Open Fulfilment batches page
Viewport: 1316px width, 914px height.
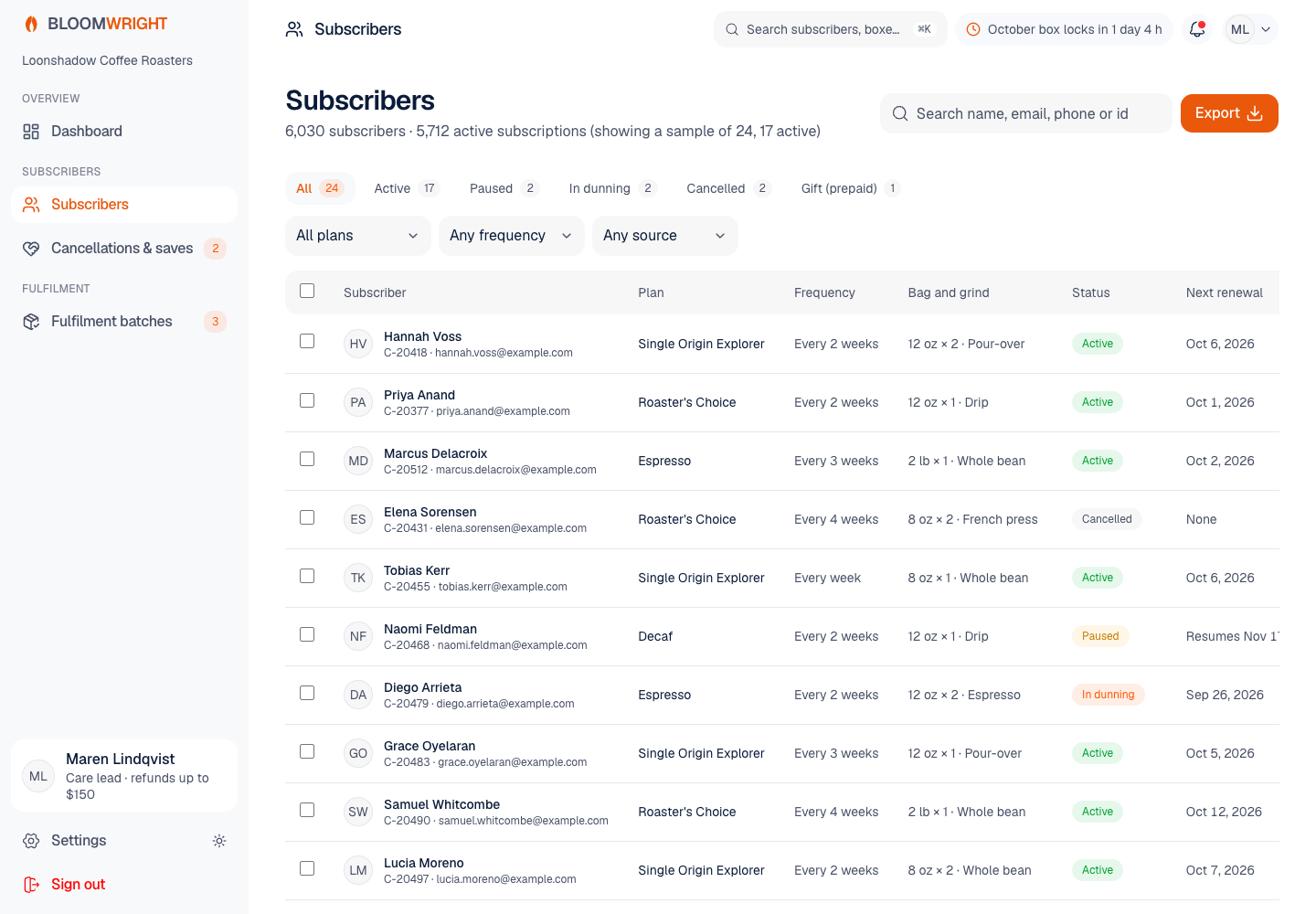pyautogui.click(x=124, y=322)
